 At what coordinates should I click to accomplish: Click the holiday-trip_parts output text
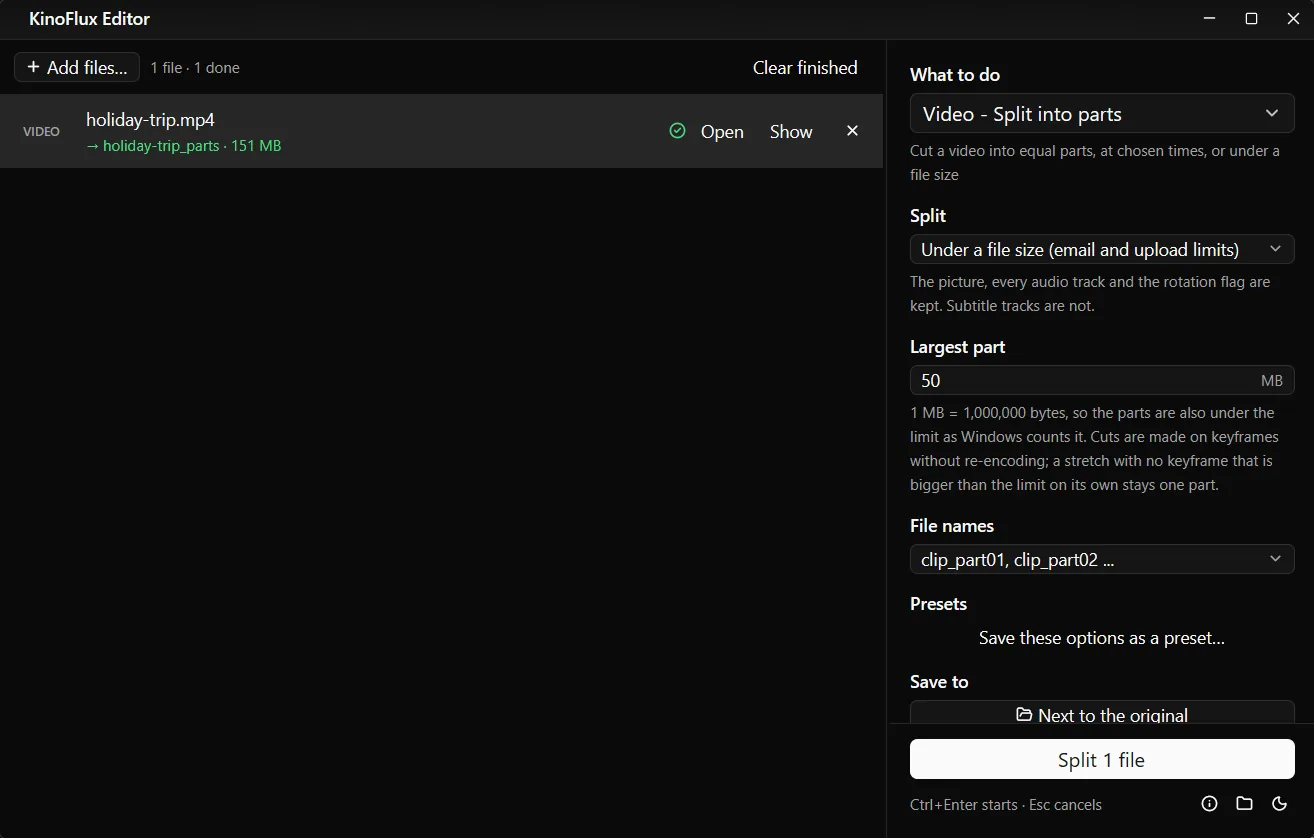183,146
